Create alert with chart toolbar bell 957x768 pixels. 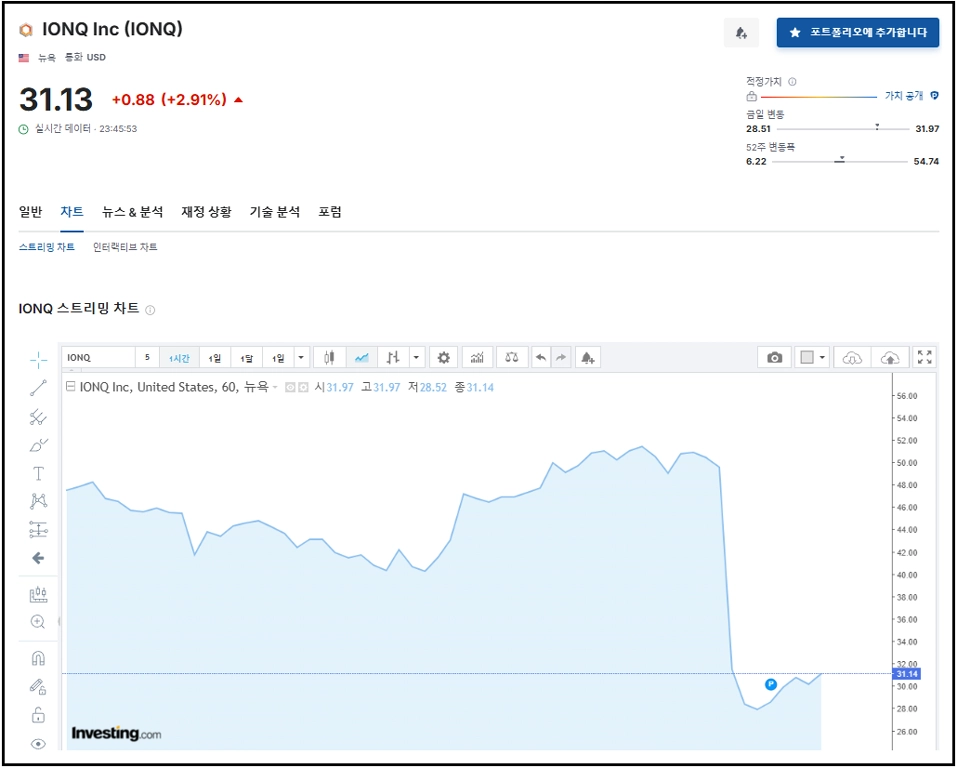588,358
